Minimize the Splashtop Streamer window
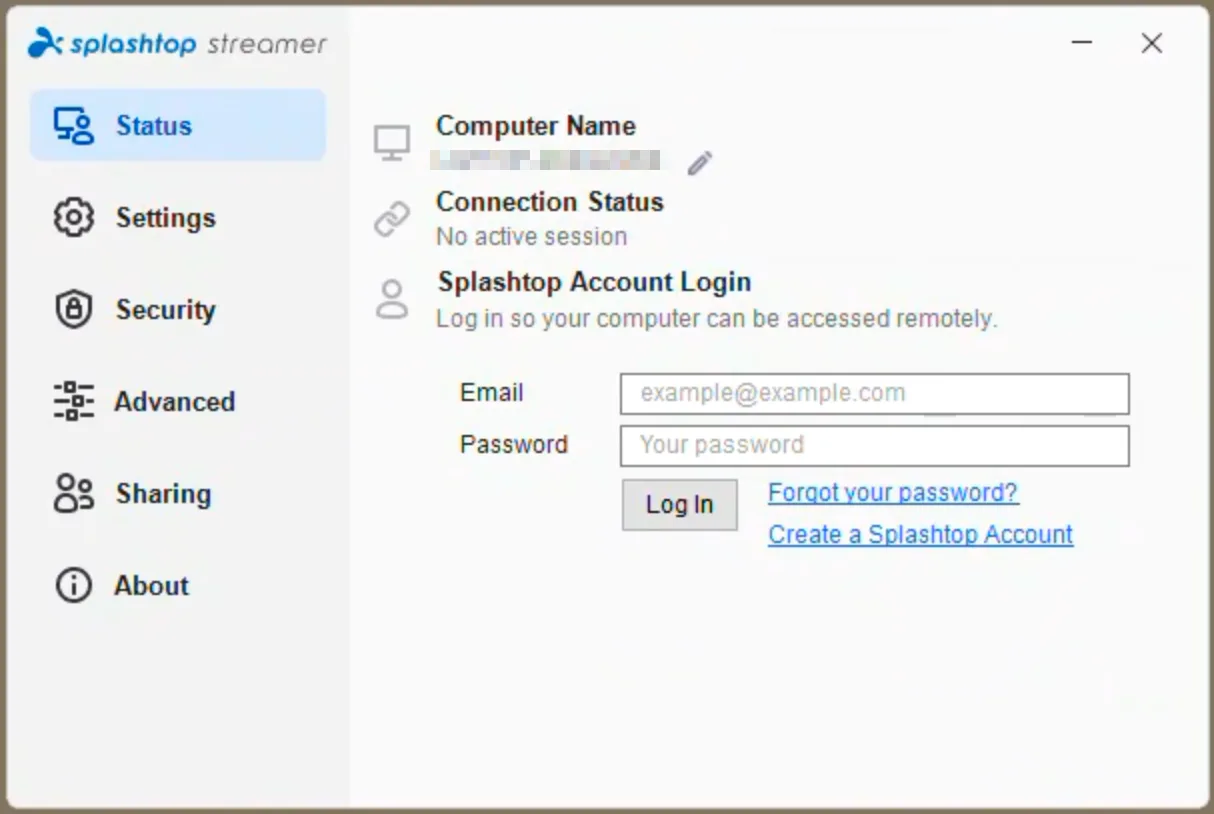 click(x=1081, y=43)
